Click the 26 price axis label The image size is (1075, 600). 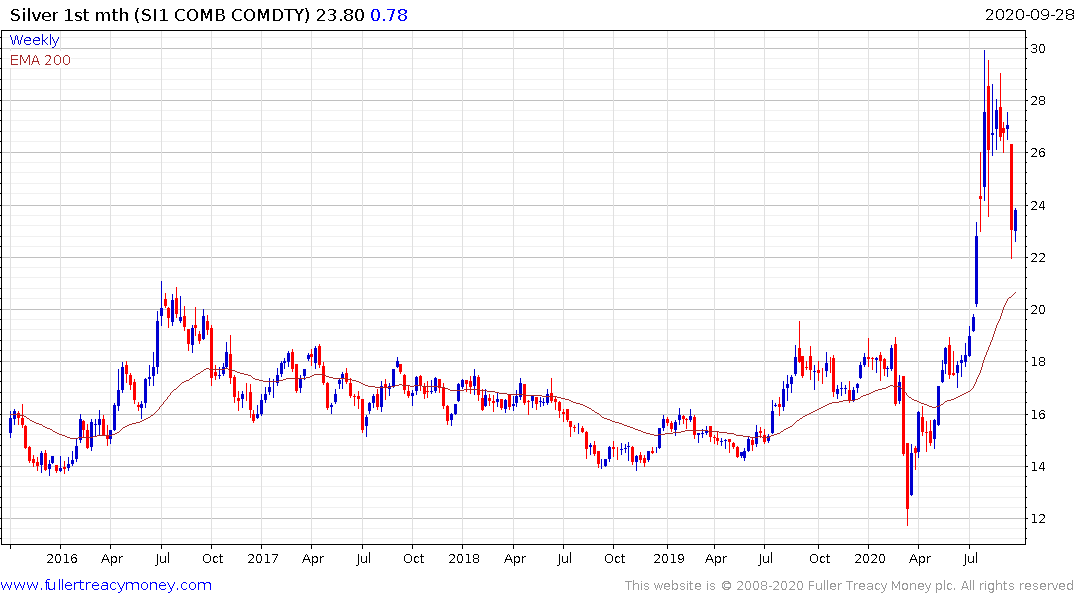[1037, 152]
